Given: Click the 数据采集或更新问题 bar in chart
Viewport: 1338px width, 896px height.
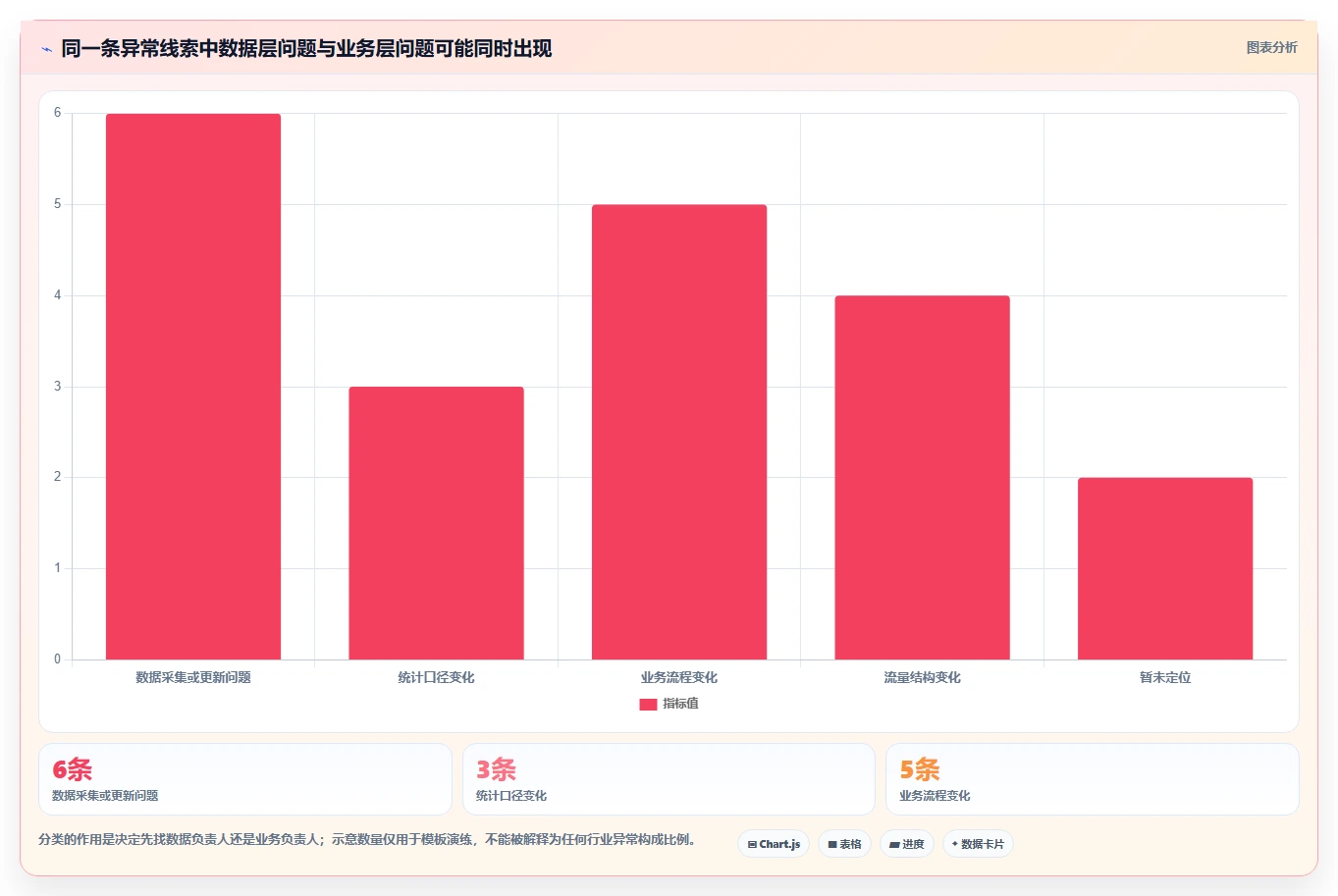Looking at the screenshot, I should [193, 387].
